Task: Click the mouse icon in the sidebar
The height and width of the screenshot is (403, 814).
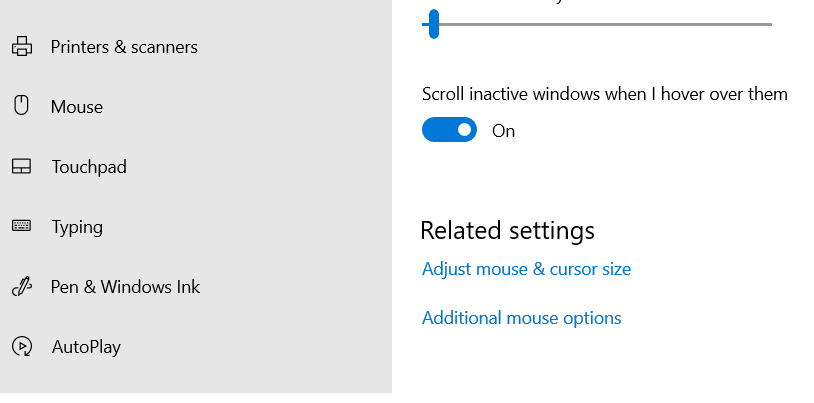Action: pyautogui.click(x=21, y=105)
